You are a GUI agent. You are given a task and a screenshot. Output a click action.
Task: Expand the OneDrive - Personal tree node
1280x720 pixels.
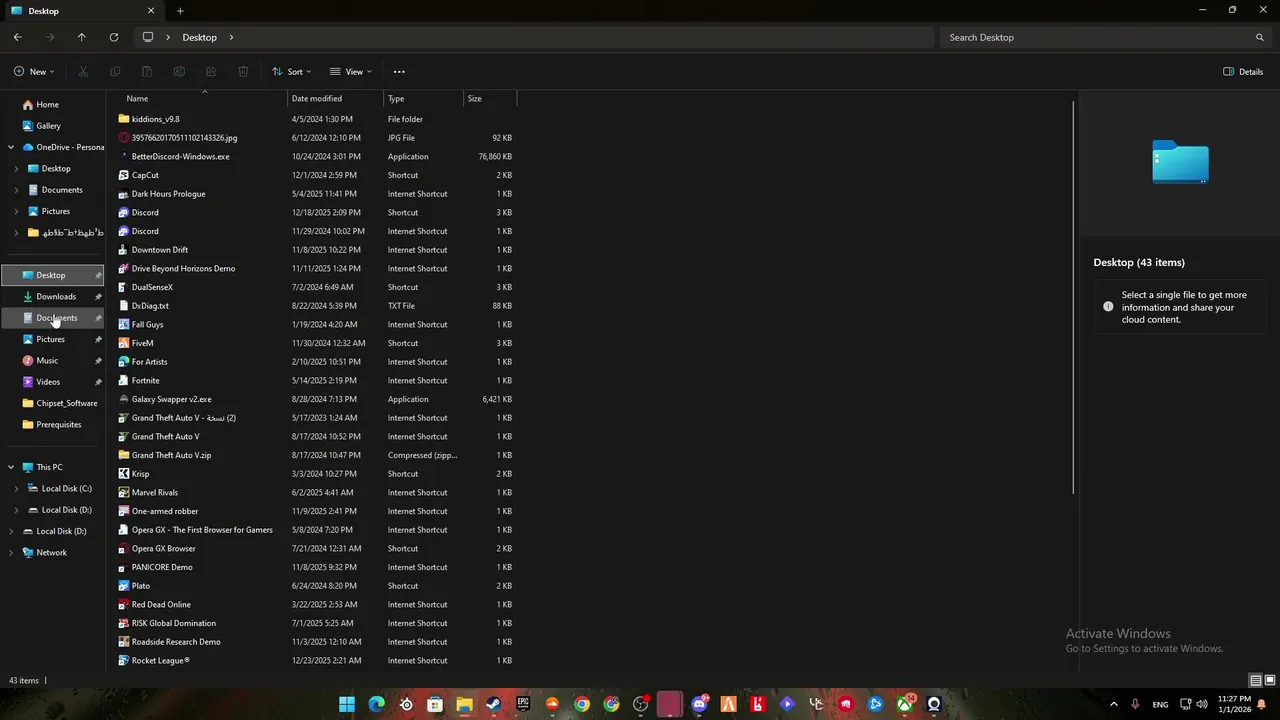click(11, 147)
